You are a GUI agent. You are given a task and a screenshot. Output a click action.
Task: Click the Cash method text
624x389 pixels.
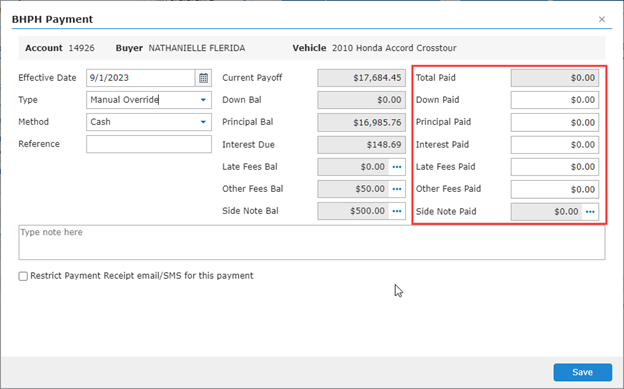point(100,122)
